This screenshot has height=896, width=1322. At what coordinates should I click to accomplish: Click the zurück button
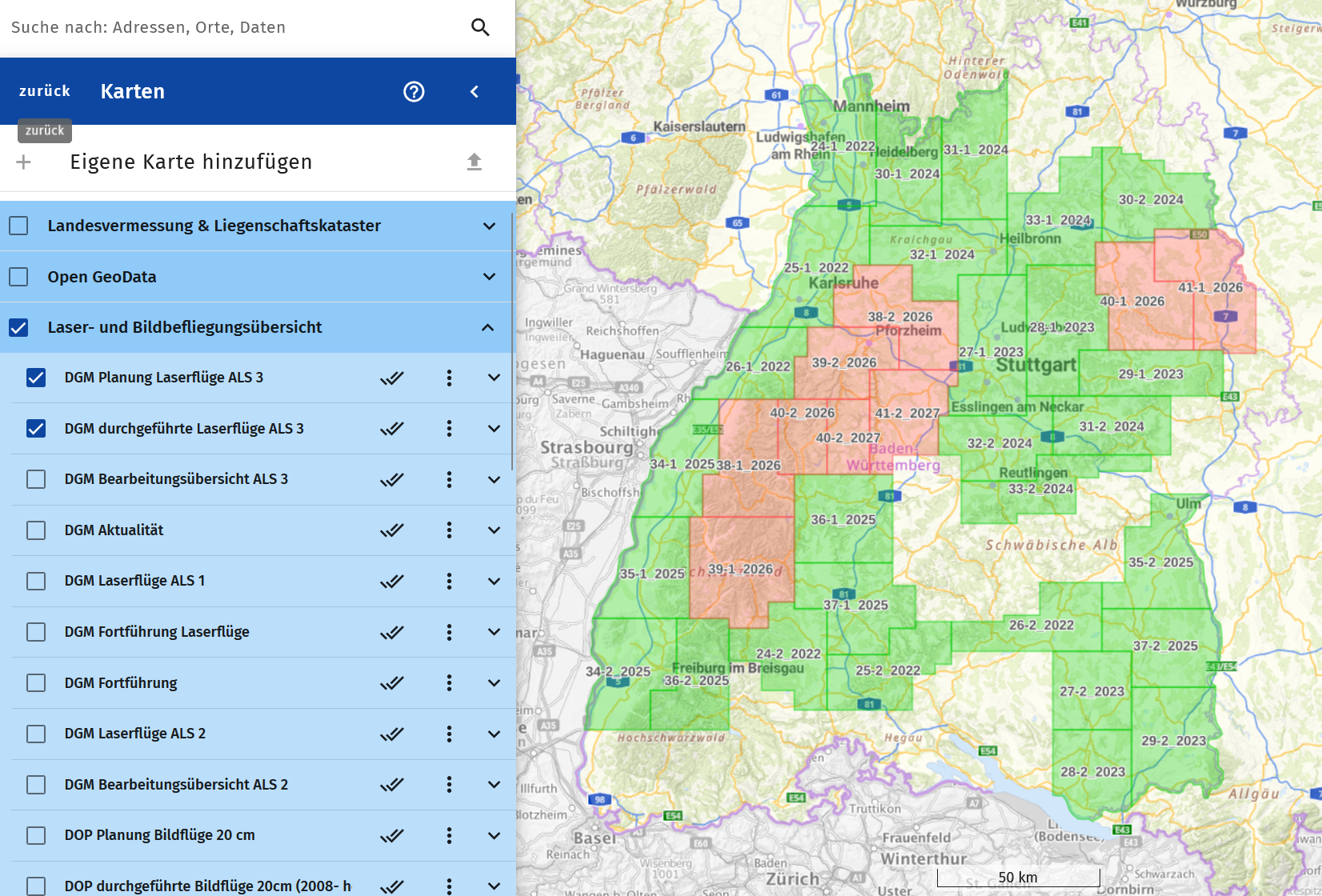[45, 91]
